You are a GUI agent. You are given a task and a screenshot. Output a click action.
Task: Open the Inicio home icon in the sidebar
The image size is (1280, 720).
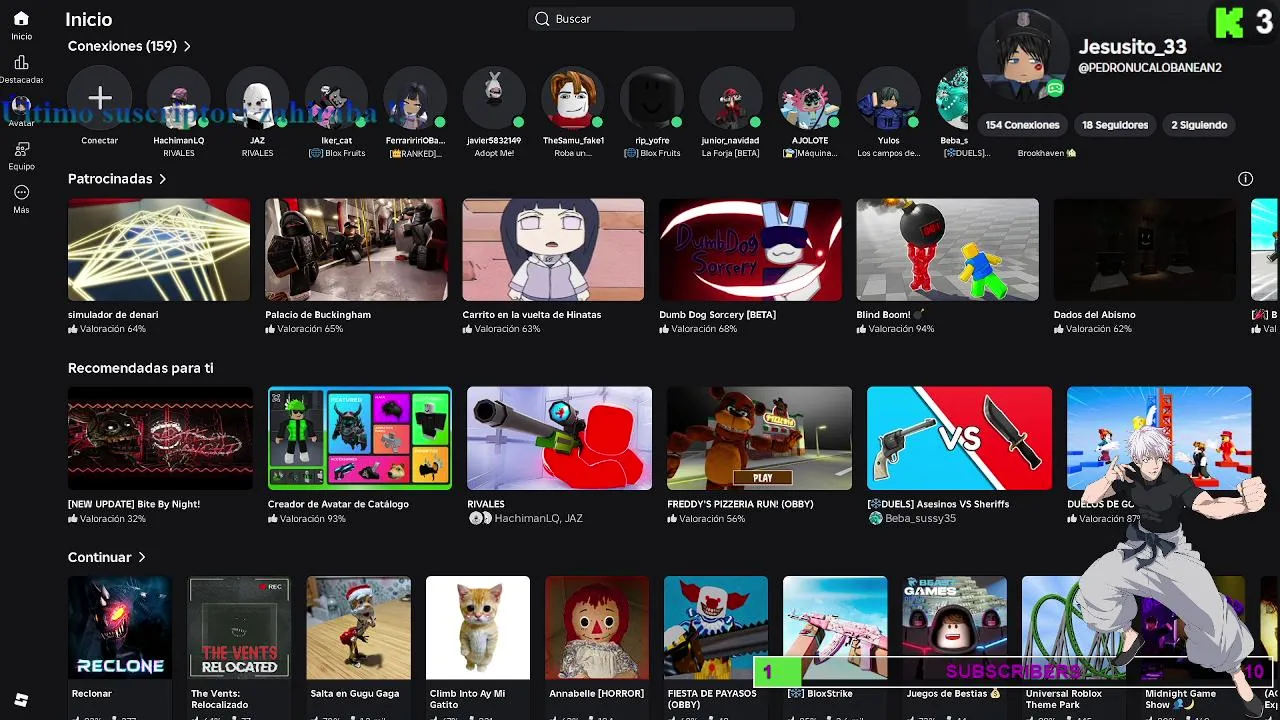click(21, 18)
